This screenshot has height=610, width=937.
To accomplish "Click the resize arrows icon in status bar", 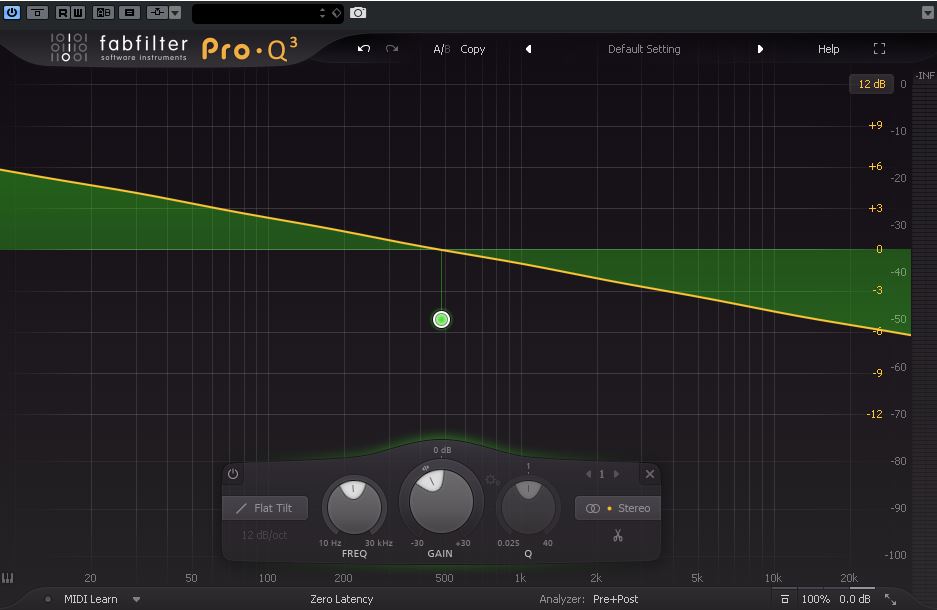I will [x=890, y=599].
